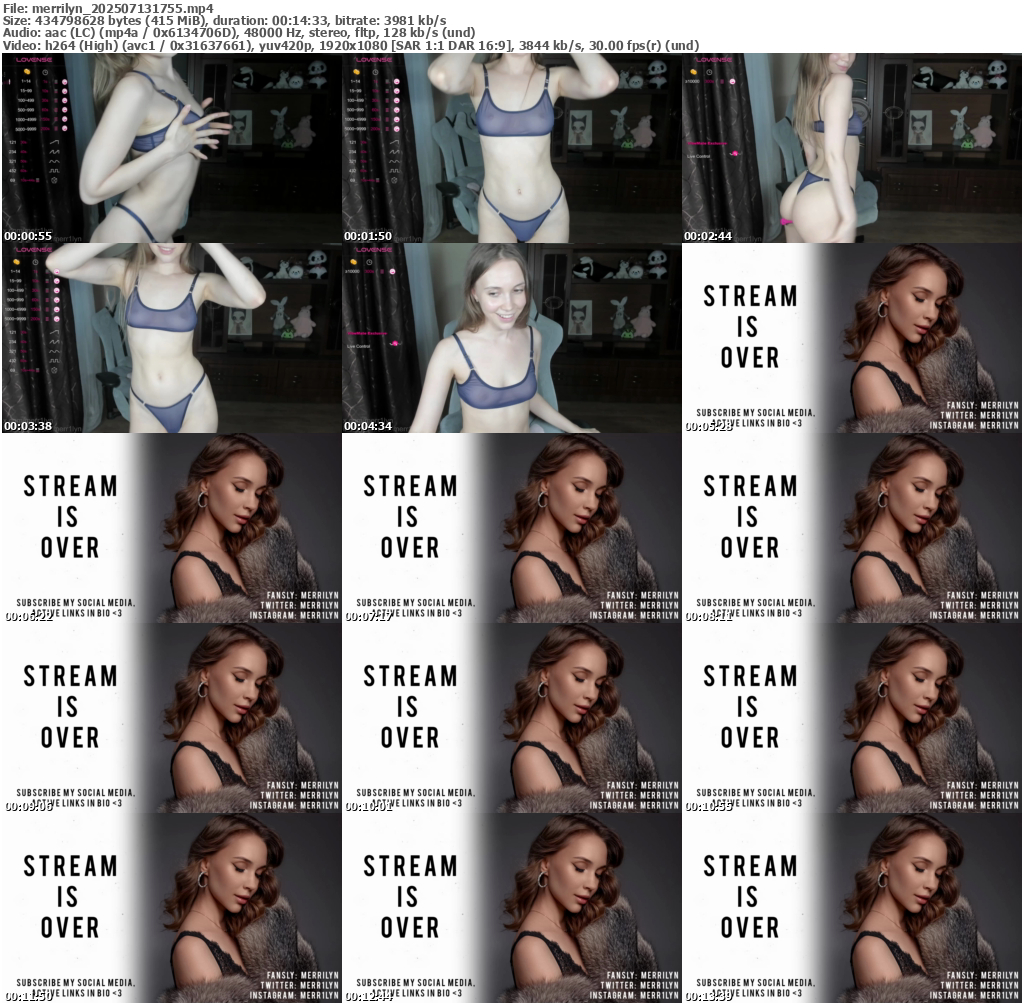Select the thumbnail at 00:04:34
Screen dimensions: 1024x1003
click(511, 338)
